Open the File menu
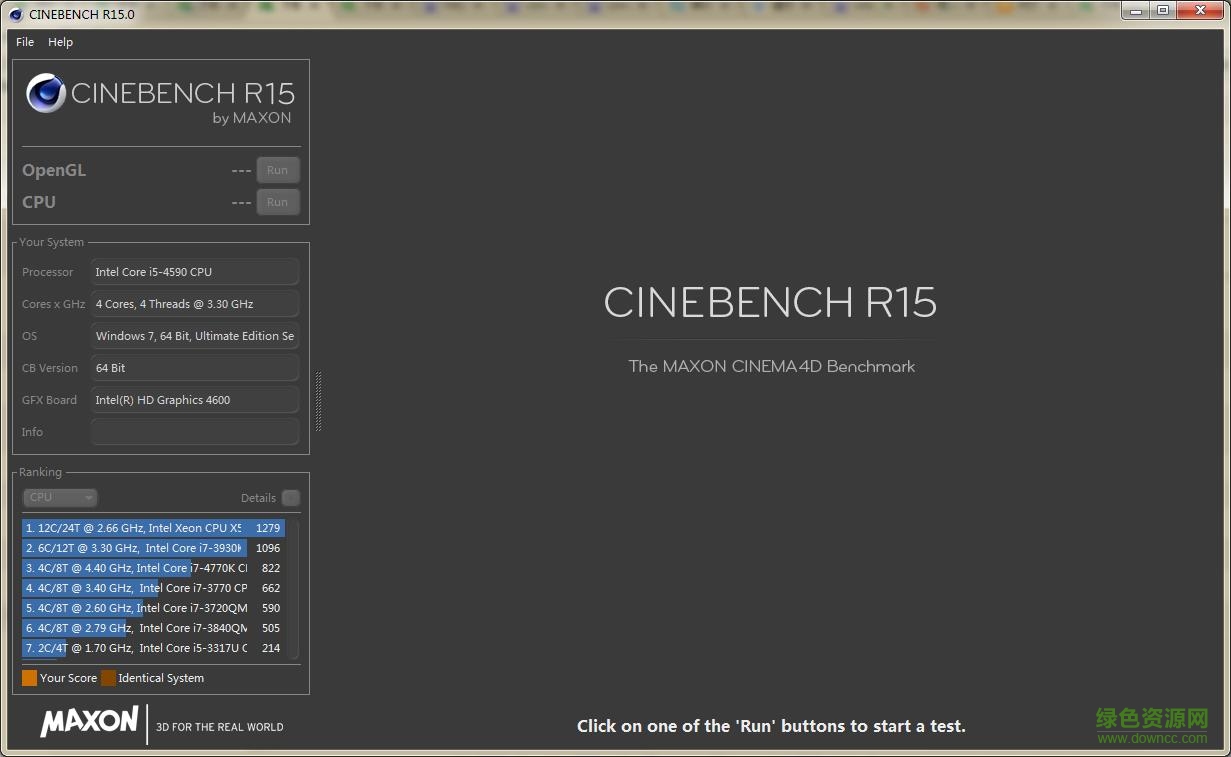1231x757 pixels. pyautogui.click(x=24, y=42)
